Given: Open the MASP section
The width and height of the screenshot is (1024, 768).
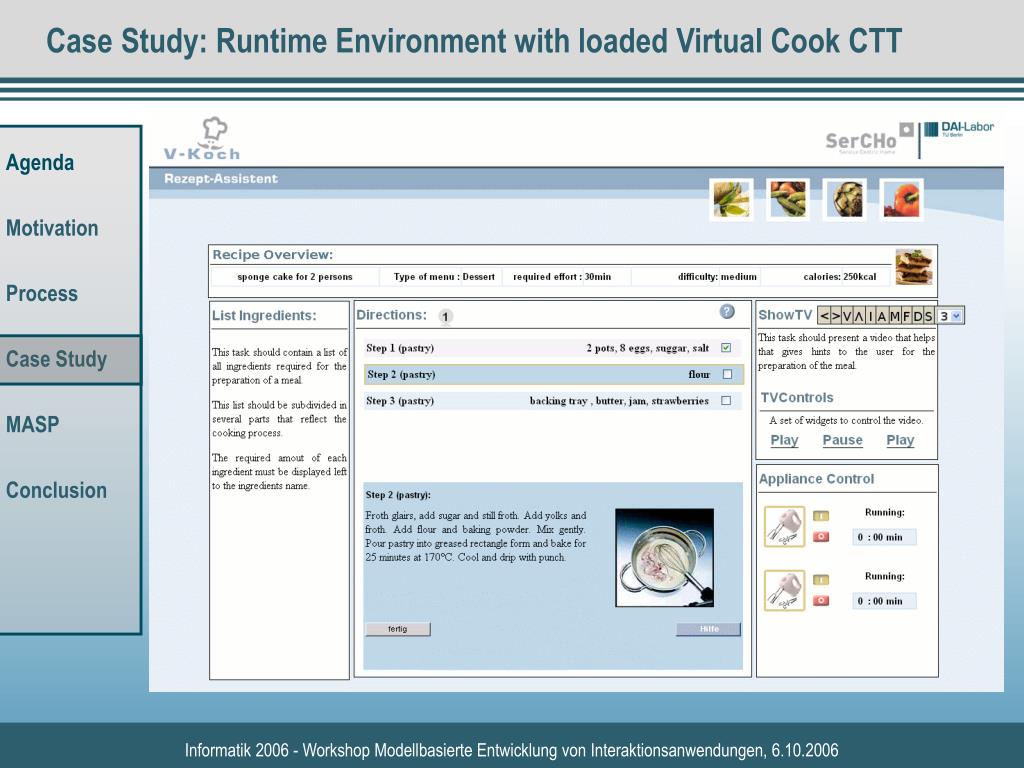Looking at the screenshot, I should point(33,424).
